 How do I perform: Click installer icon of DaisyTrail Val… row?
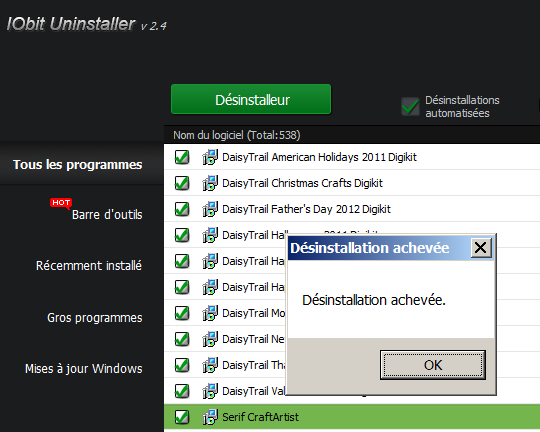[210, 391]
